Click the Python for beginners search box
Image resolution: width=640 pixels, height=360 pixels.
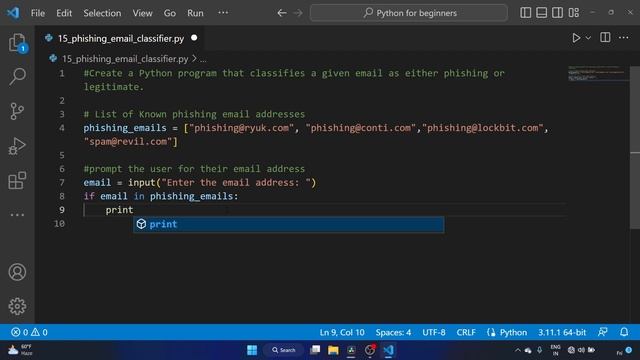[x=409, y=13]
